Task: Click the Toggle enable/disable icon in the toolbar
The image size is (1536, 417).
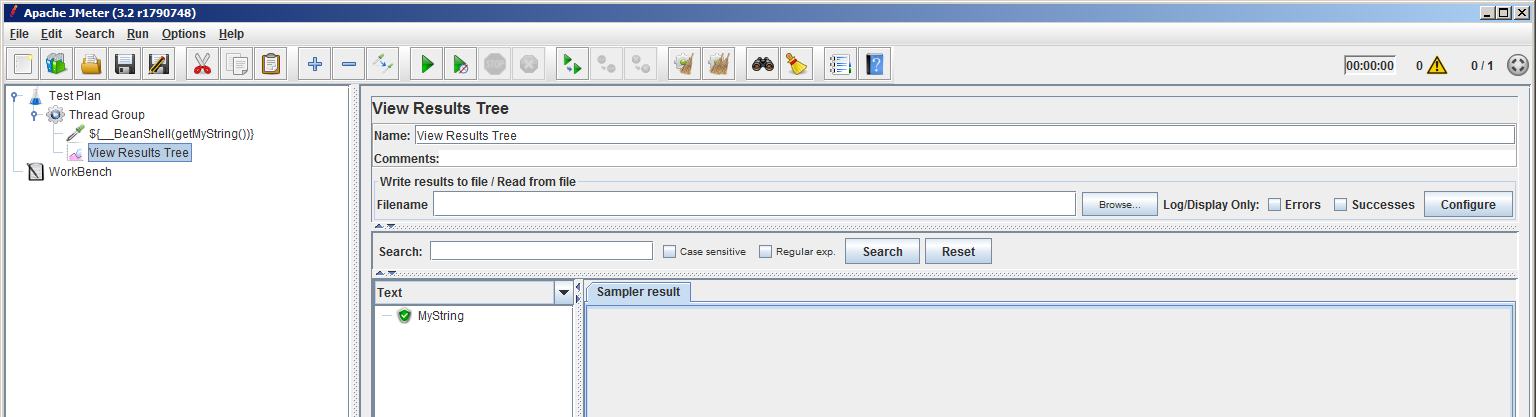Action: pyautogui.click(x=383, y=65)
